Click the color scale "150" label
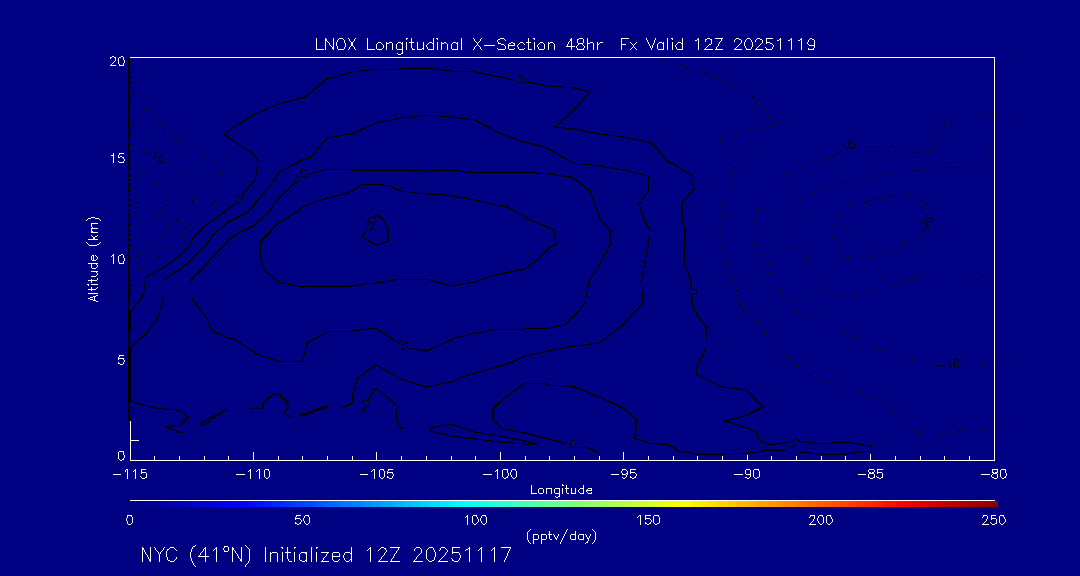The height and width of the screenshot is (576, 1080). point(649,520)
